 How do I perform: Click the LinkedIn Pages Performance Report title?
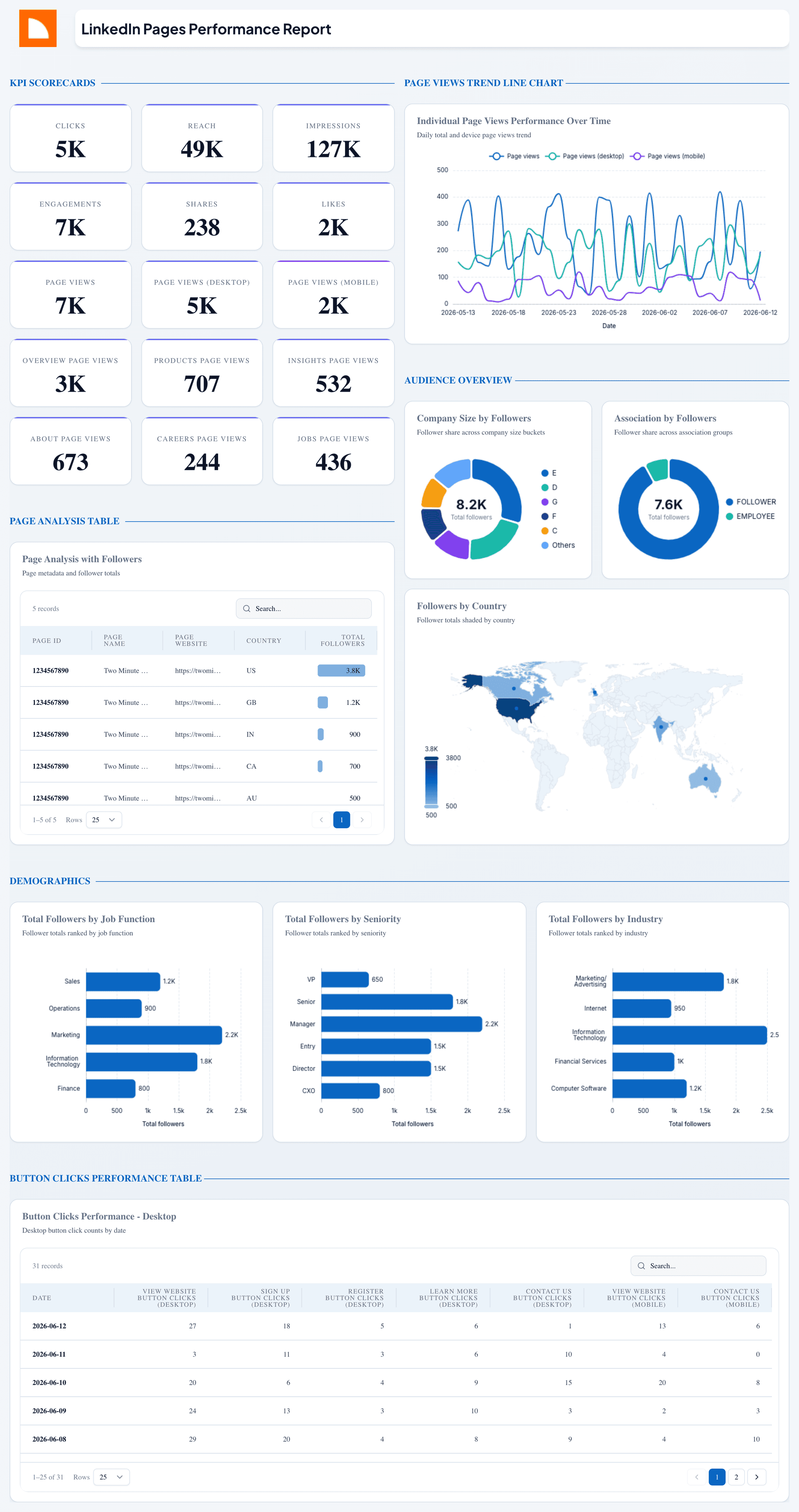pyautogui.click(x=206, y=29)
